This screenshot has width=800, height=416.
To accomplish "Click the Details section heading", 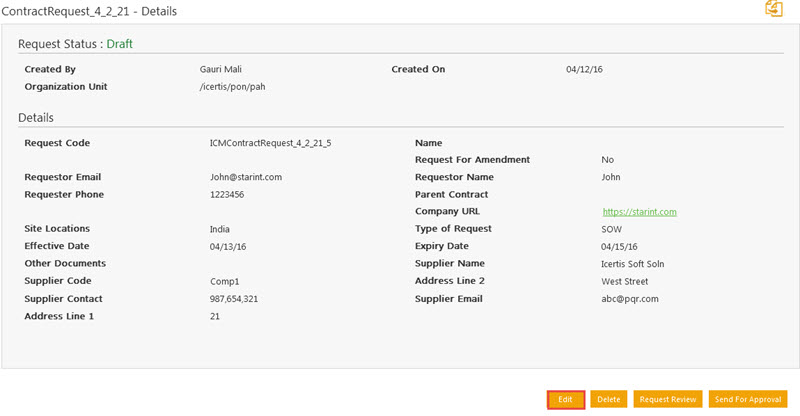I will click(38, 118).
